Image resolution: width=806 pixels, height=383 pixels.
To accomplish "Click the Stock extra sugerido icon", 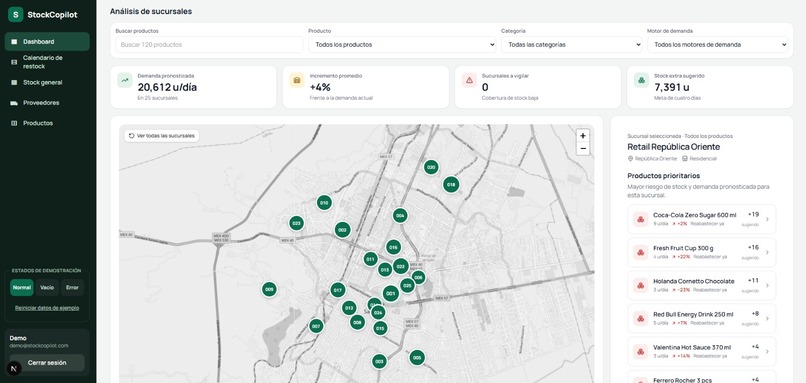I will [641, 80].
